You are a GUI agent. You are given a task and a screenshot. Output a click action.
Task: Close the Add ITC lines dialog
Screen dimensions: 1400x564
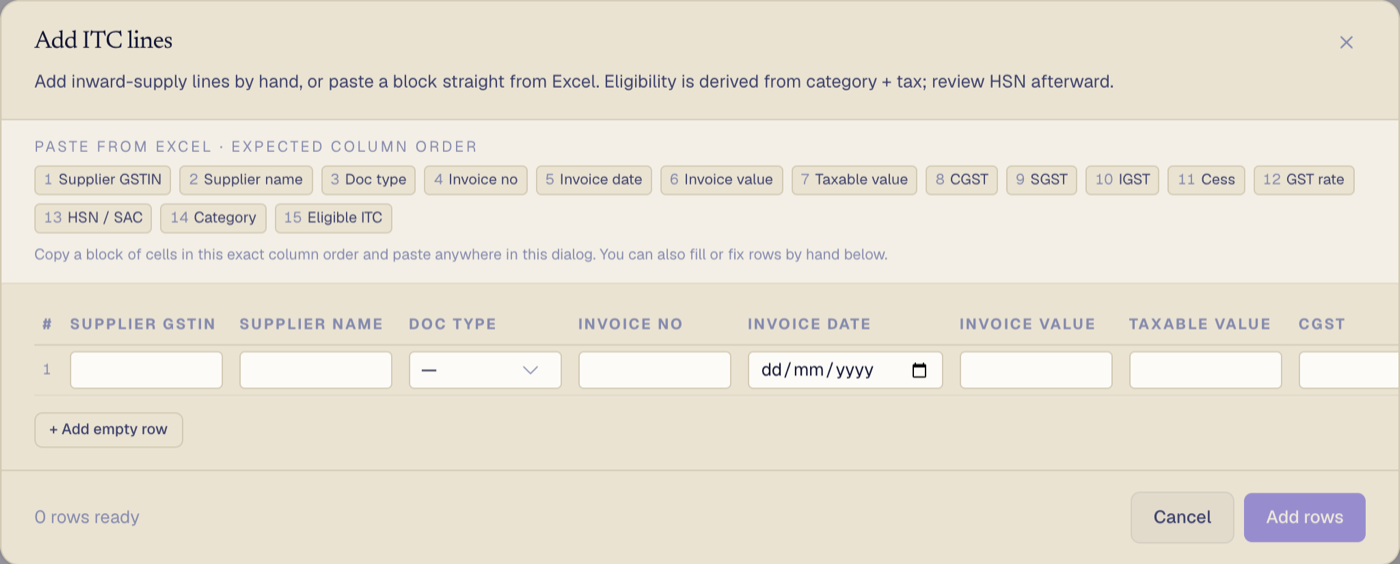[x=1346, y=42]
